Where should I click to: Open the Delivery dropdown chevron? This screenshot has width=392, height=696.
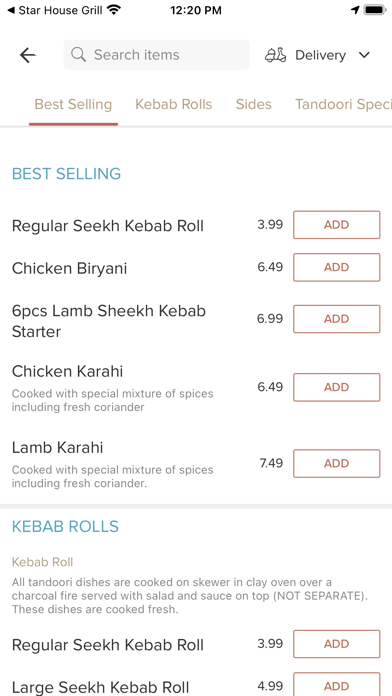click(364, 55)
